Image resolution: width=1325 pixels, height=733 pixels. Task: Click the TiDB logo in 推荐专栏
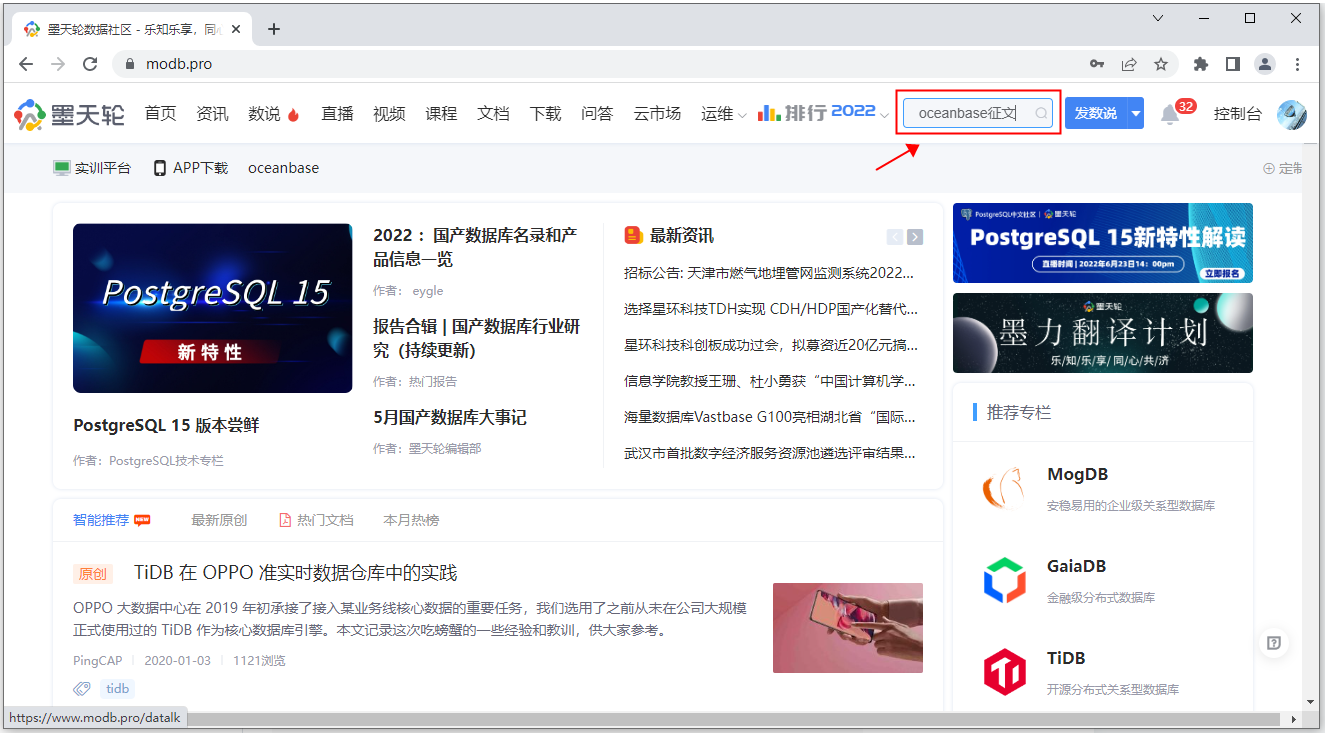tap(1005, 672)
